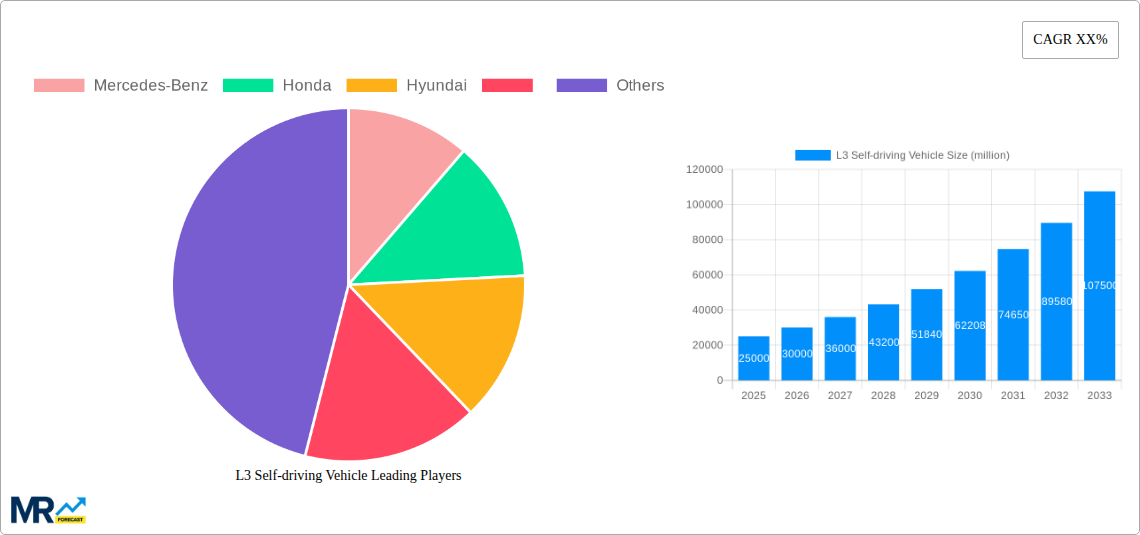Screen dimensions: 1140x535
Task: Click the MR Forecast logo
Action: (49, 510)
